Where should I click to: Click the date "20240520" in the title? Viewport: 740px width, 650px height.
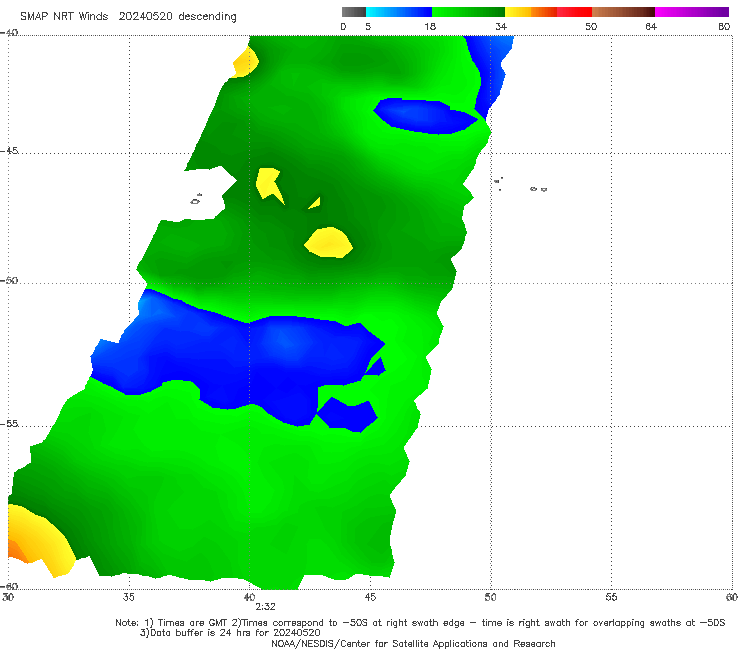(x=145, y=16)
